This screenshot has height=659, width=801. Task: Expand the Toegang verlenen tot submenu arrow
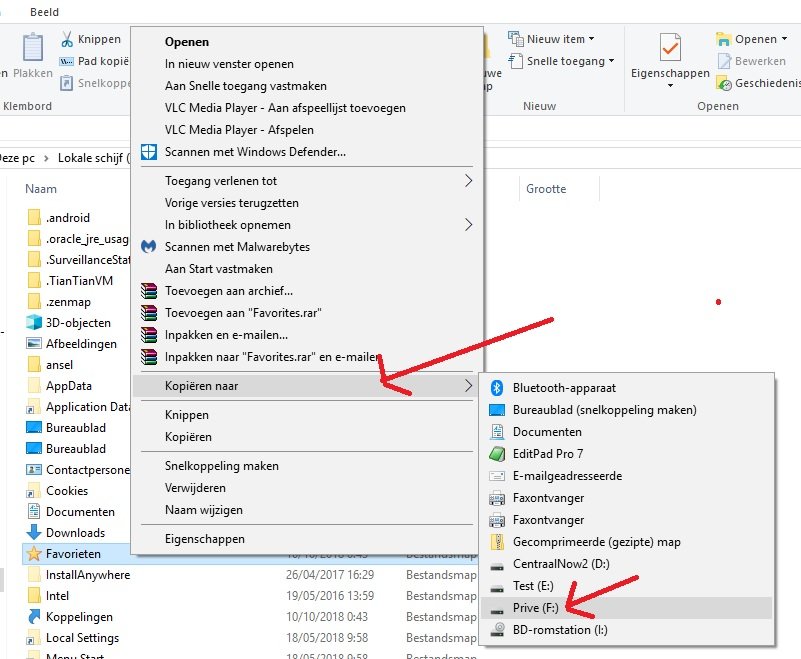(x=468, y=180)
